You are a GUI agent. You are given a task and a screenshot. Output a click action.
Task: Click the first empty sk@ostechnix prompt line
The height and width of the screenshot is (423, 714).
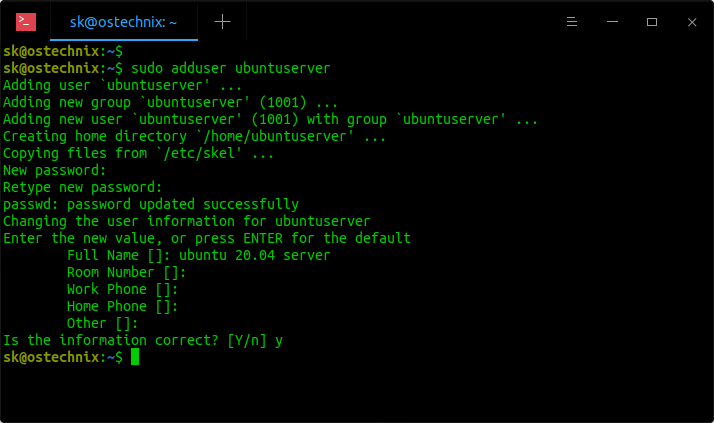tap(63, 51)
